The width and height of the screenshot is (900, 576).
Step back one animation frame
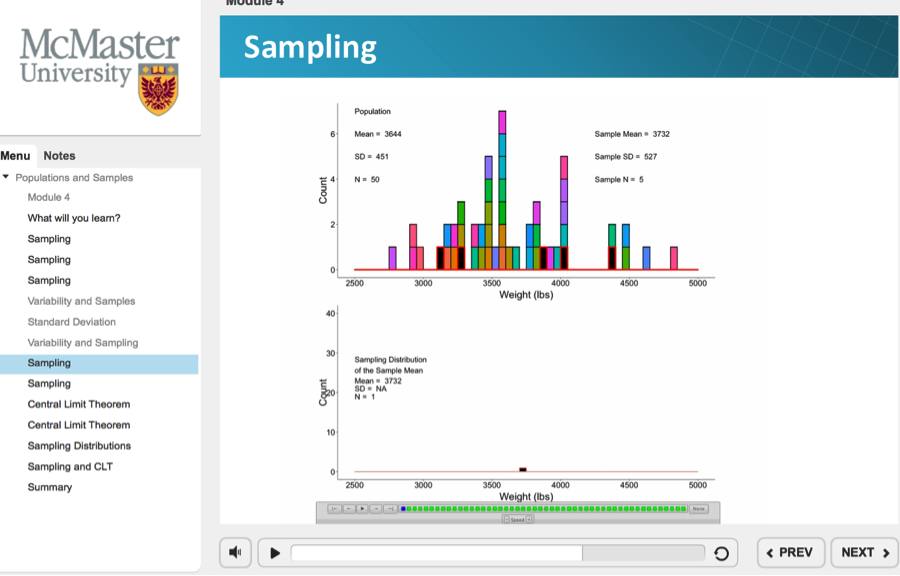(x=348, y=509)
